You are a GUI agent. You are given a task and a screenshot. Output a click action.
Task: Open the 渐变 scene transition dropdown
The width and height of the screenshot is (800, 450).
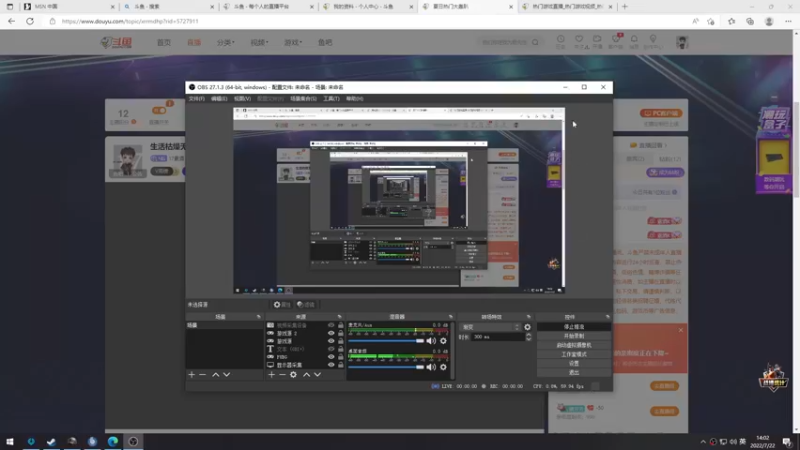(x=490, y=327)
